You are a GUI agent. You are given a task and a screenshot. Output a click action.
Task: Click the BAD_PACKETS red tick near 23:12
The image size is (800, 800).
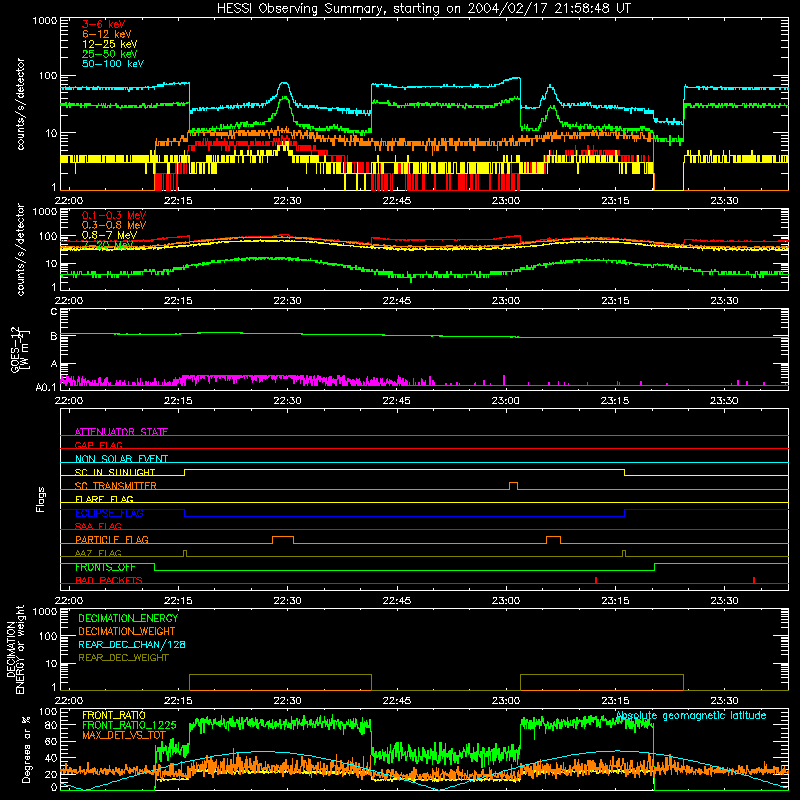[x=596, y=580]
